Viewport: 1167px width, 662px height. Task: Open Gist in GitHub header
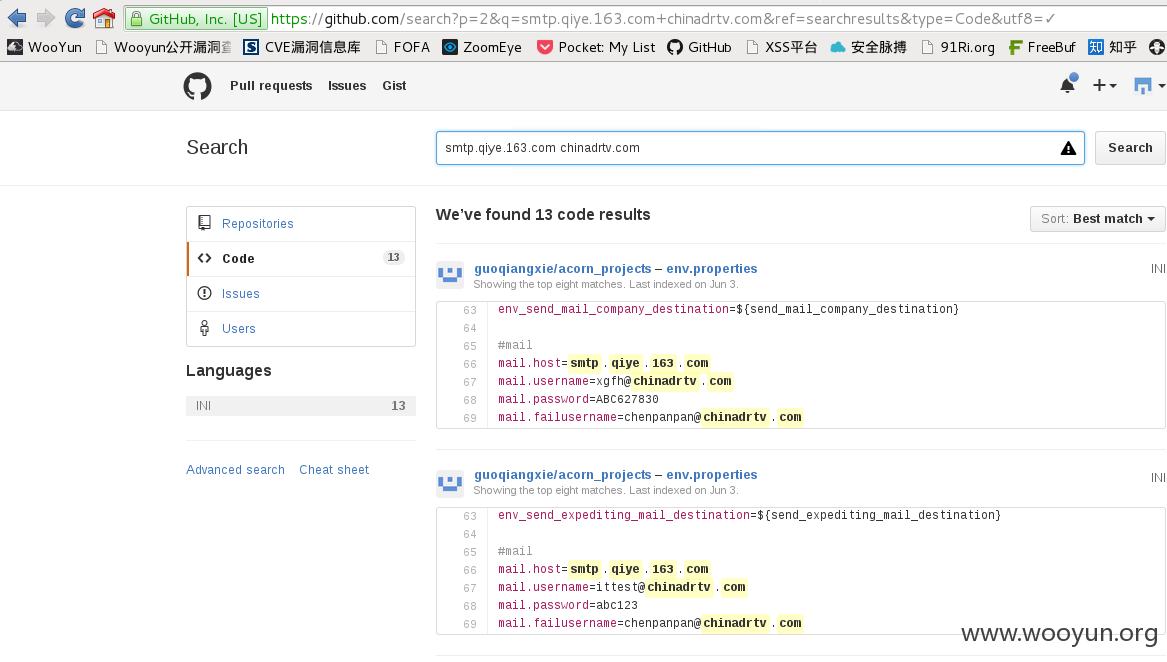coord(394,86)
